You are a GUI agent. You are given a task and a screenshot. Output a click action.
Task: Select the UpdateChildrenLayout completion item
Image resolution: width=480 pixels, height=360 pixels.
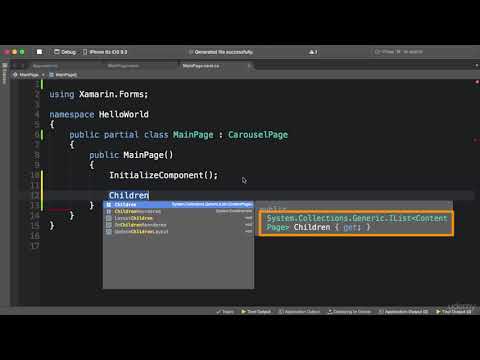click(x=178, y=231)
